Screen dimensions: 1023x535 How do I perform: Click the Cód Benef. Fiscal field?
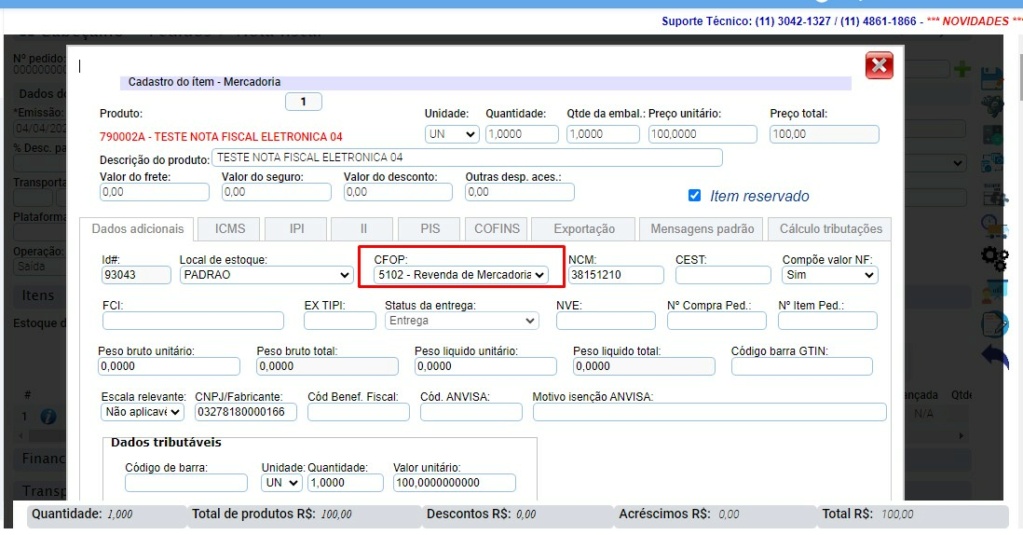358,412
